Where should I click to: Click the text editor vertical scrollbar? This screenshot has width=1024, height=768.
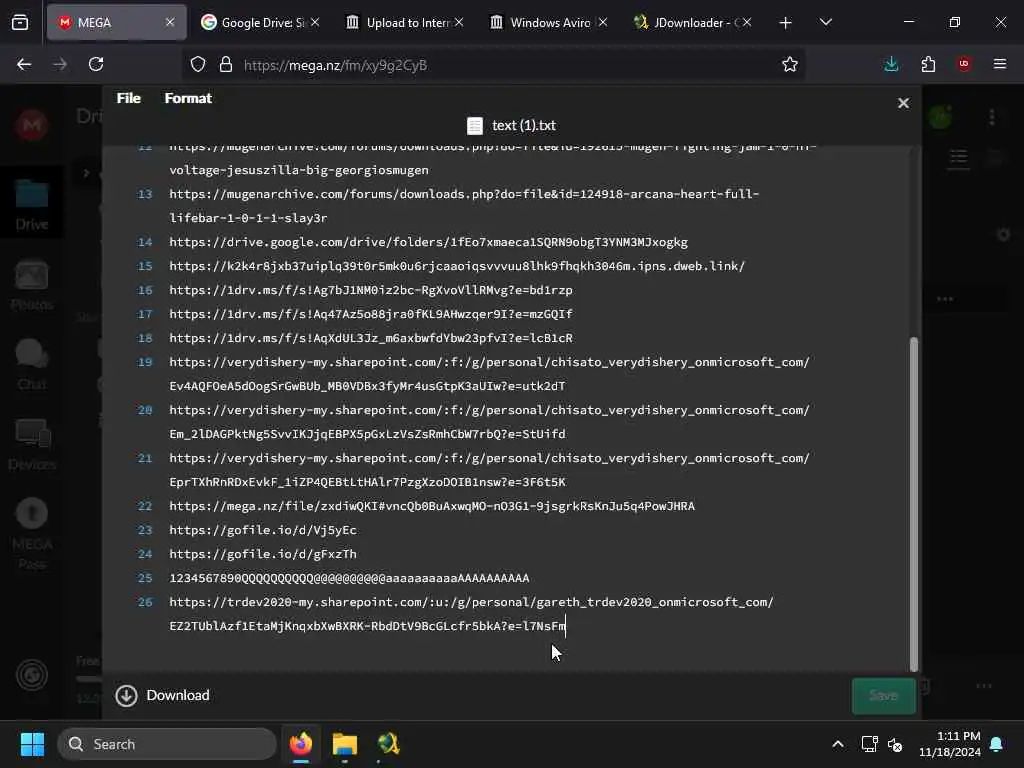[x=914, y=503]
